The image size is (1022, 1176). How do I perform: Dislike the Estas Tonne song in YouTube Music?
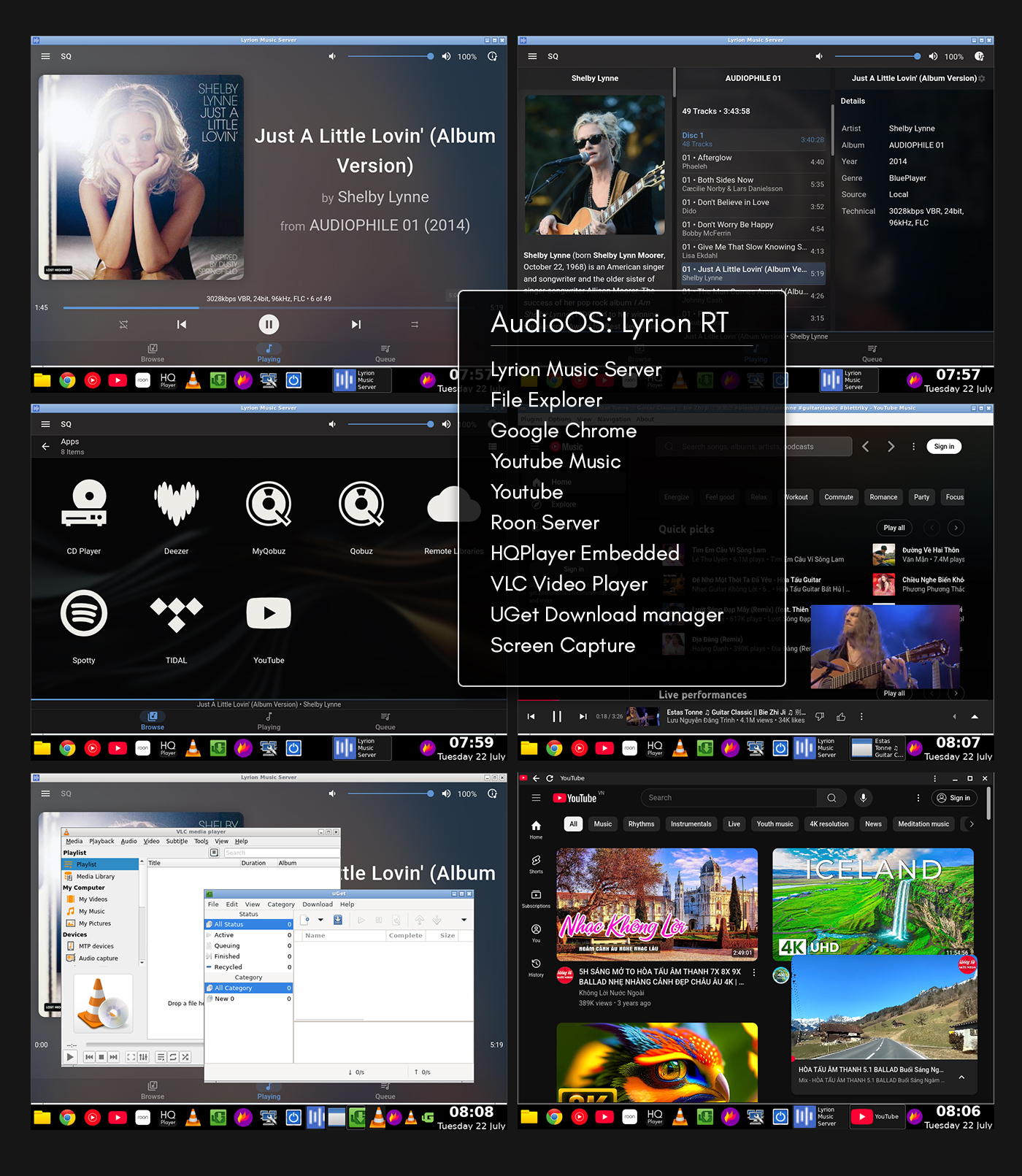point(820,717)
